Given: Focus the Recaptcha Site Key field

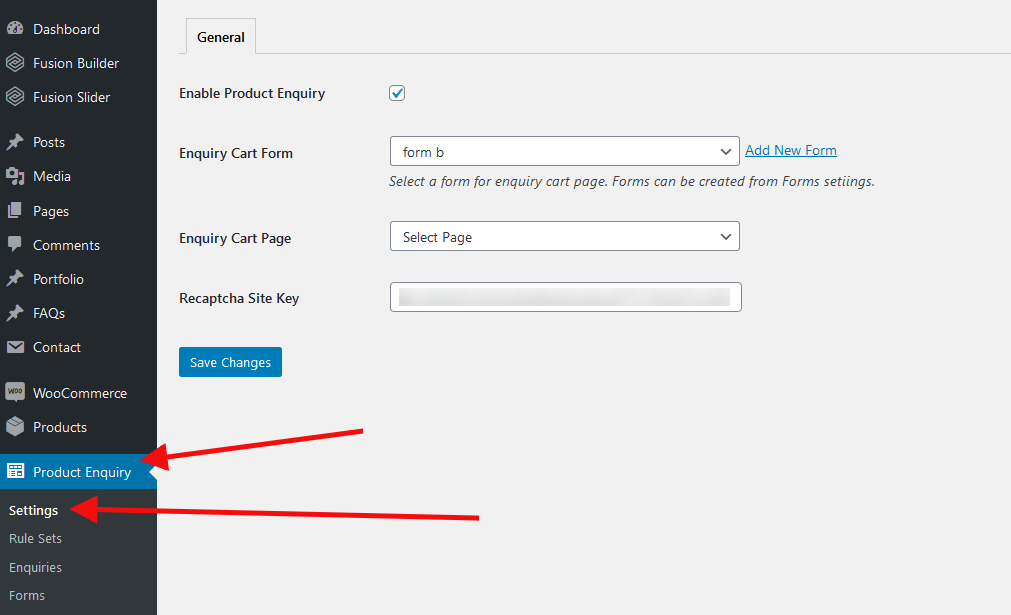Looking at the screenshot, I should click(x=565, y=297).
